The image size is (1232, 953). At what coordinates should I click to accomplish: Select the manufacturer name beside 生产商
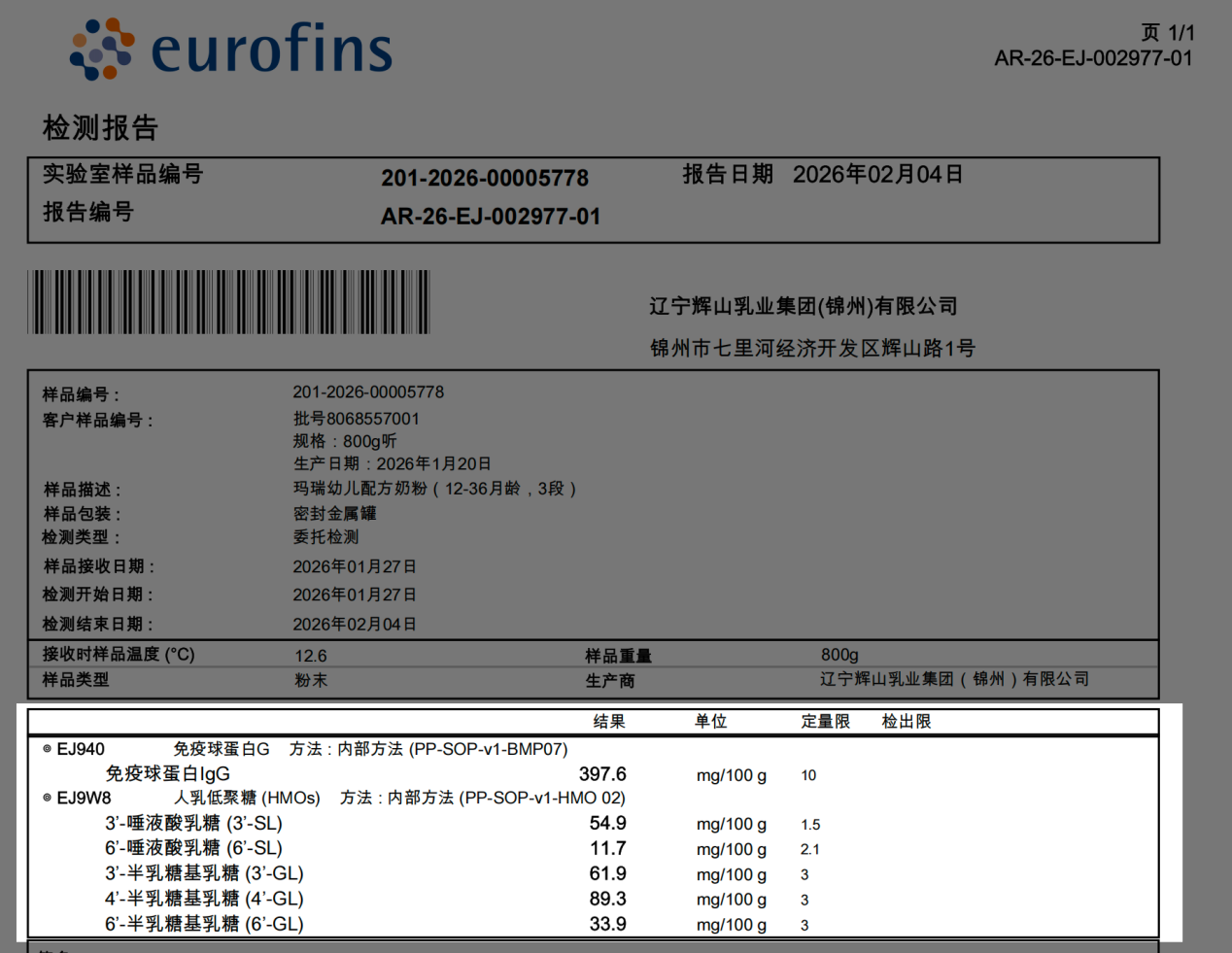click(x=954, y=679)
